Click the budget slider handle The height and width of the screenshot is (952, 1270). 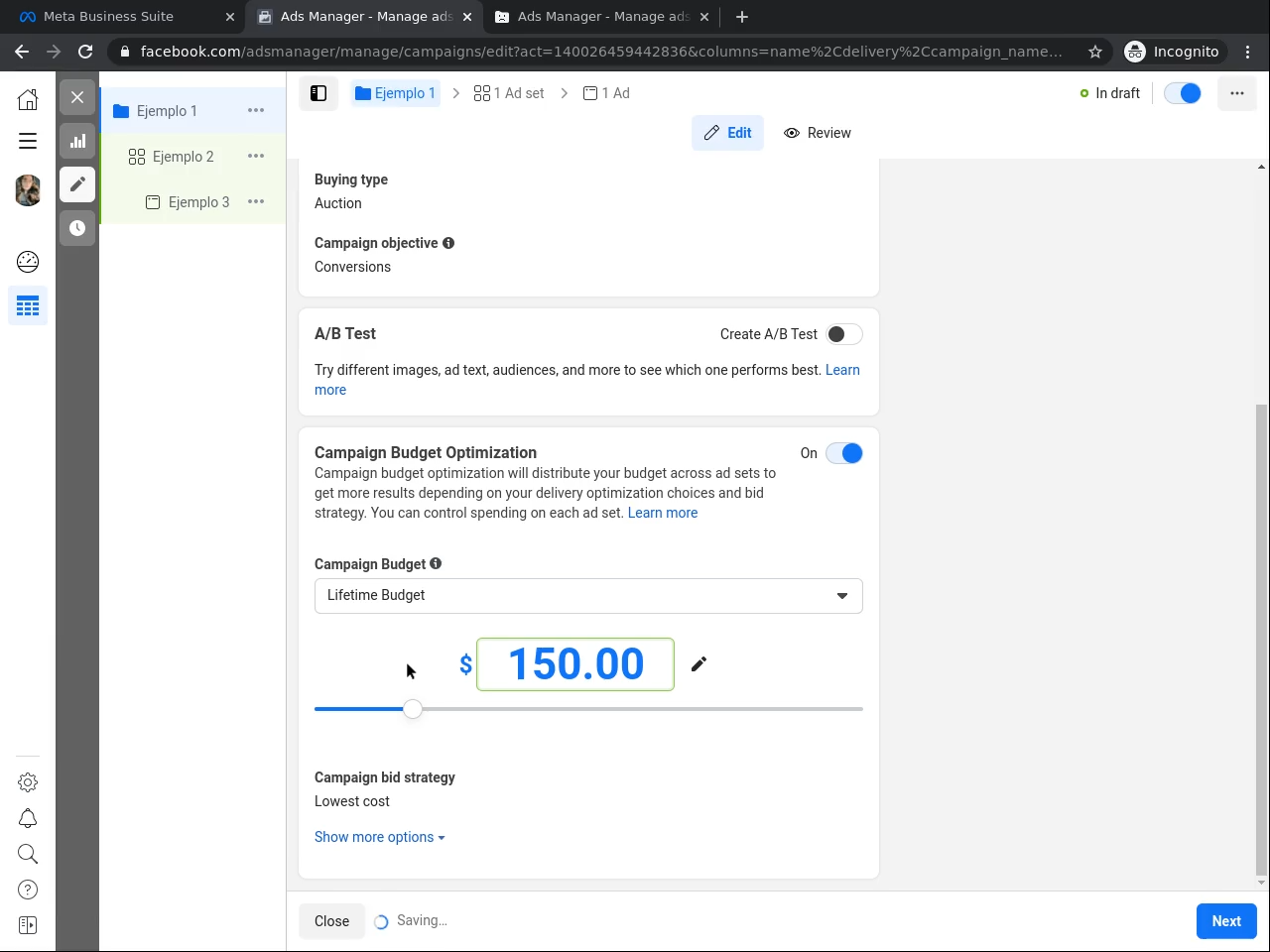coord(413,709)
